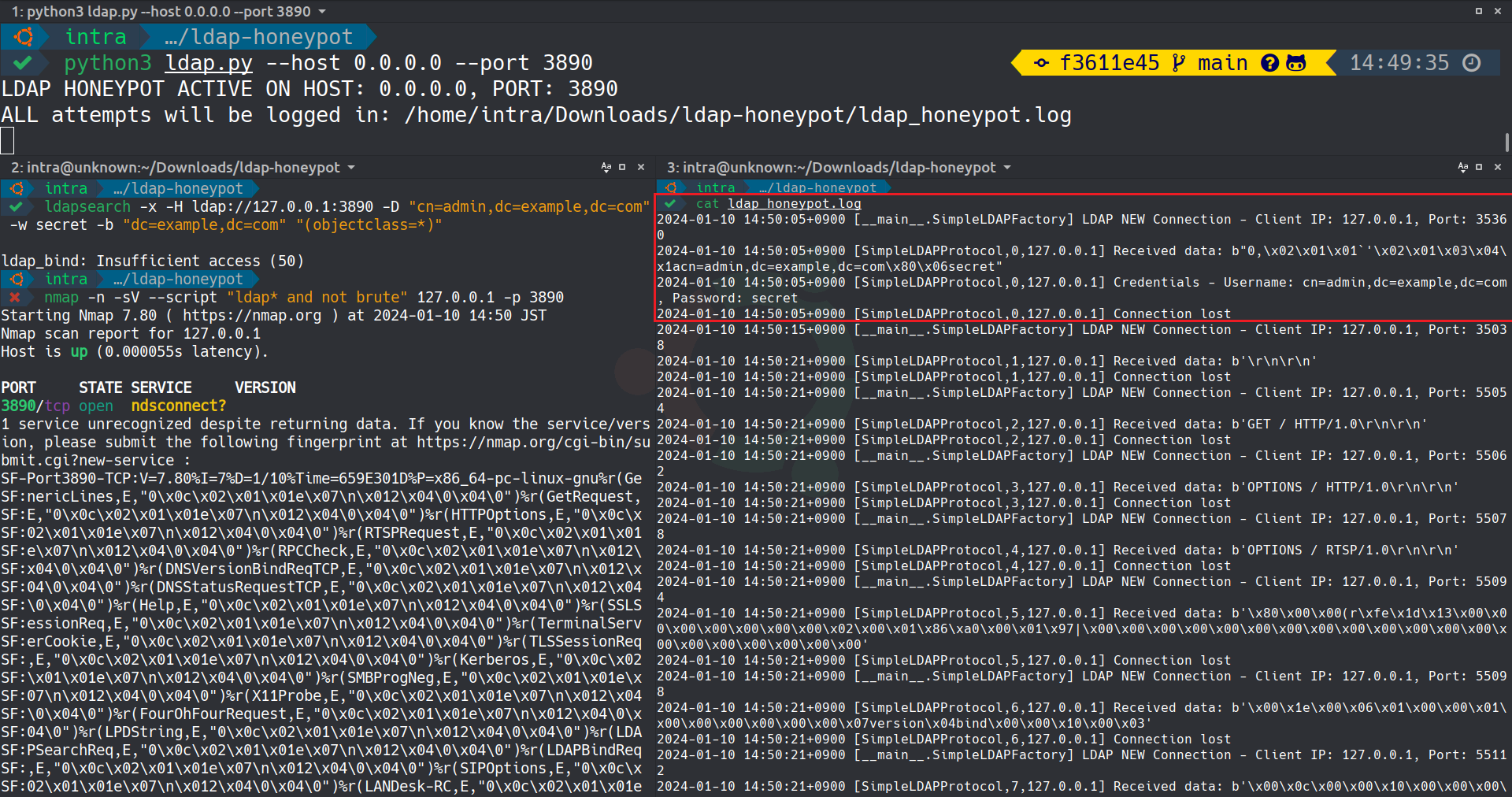Click the top pane scrollbar handle
Image resolution: width=1512 pixels, height=797 pixels.
1506,143
